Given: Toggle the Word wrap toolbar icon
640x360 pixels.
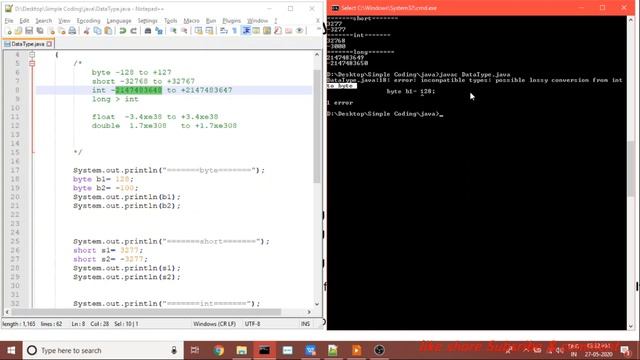Looking at the screenshot, I should point(224,31).
